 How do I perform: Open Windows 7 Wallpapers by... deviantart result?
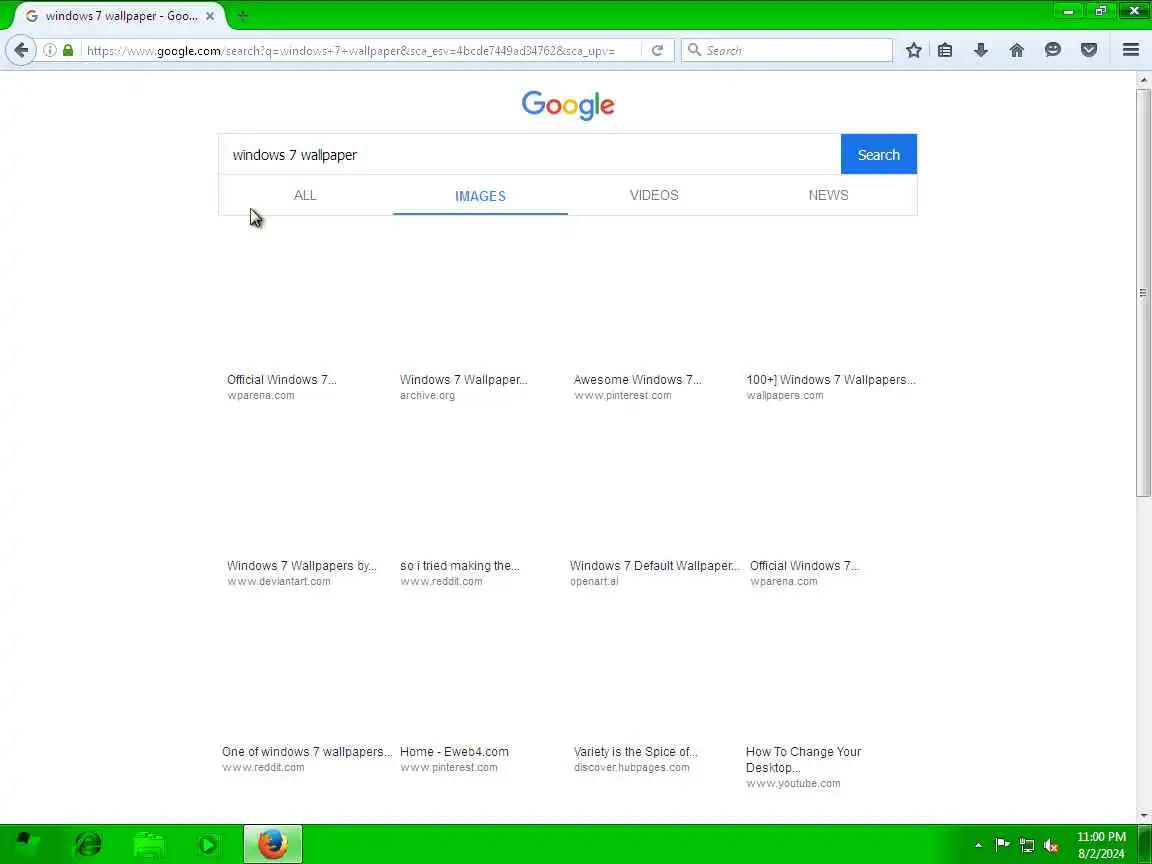click(301, 566)
